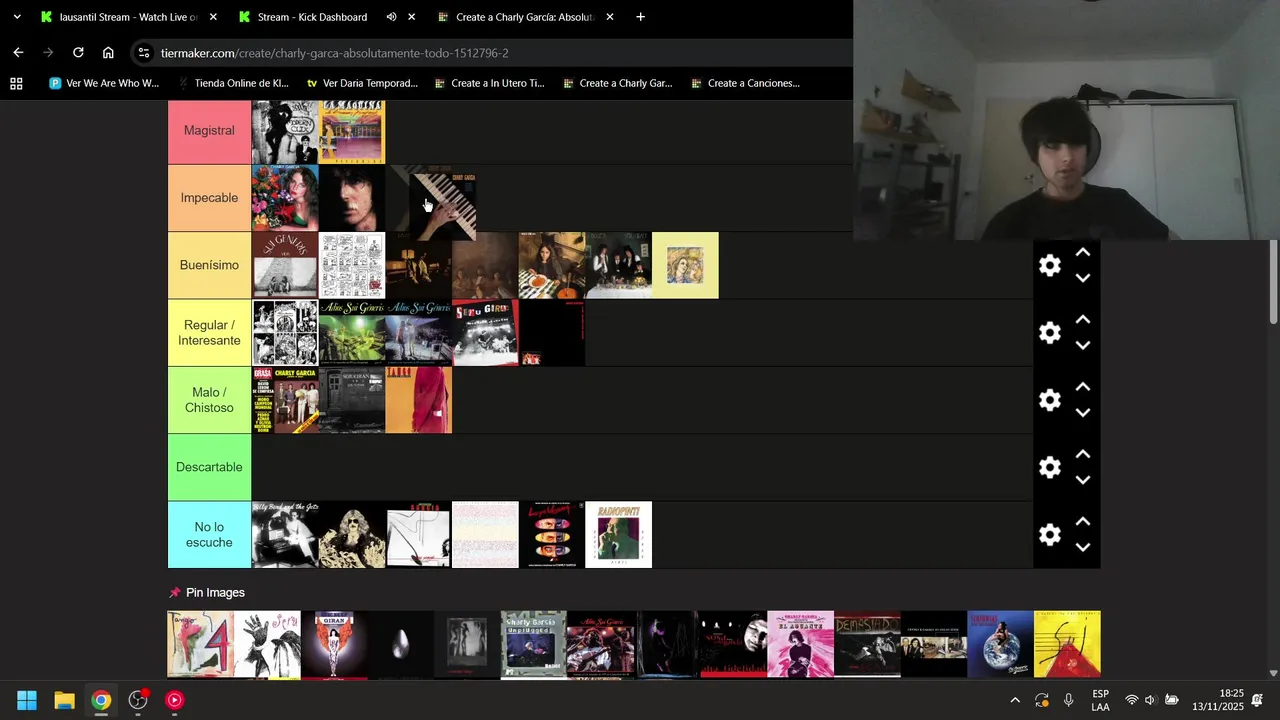The height and width of the screenshot is (720, 1280).
Task: Open the Create a Charly Gar... bookmark
Action: click(x=618, y=83)
